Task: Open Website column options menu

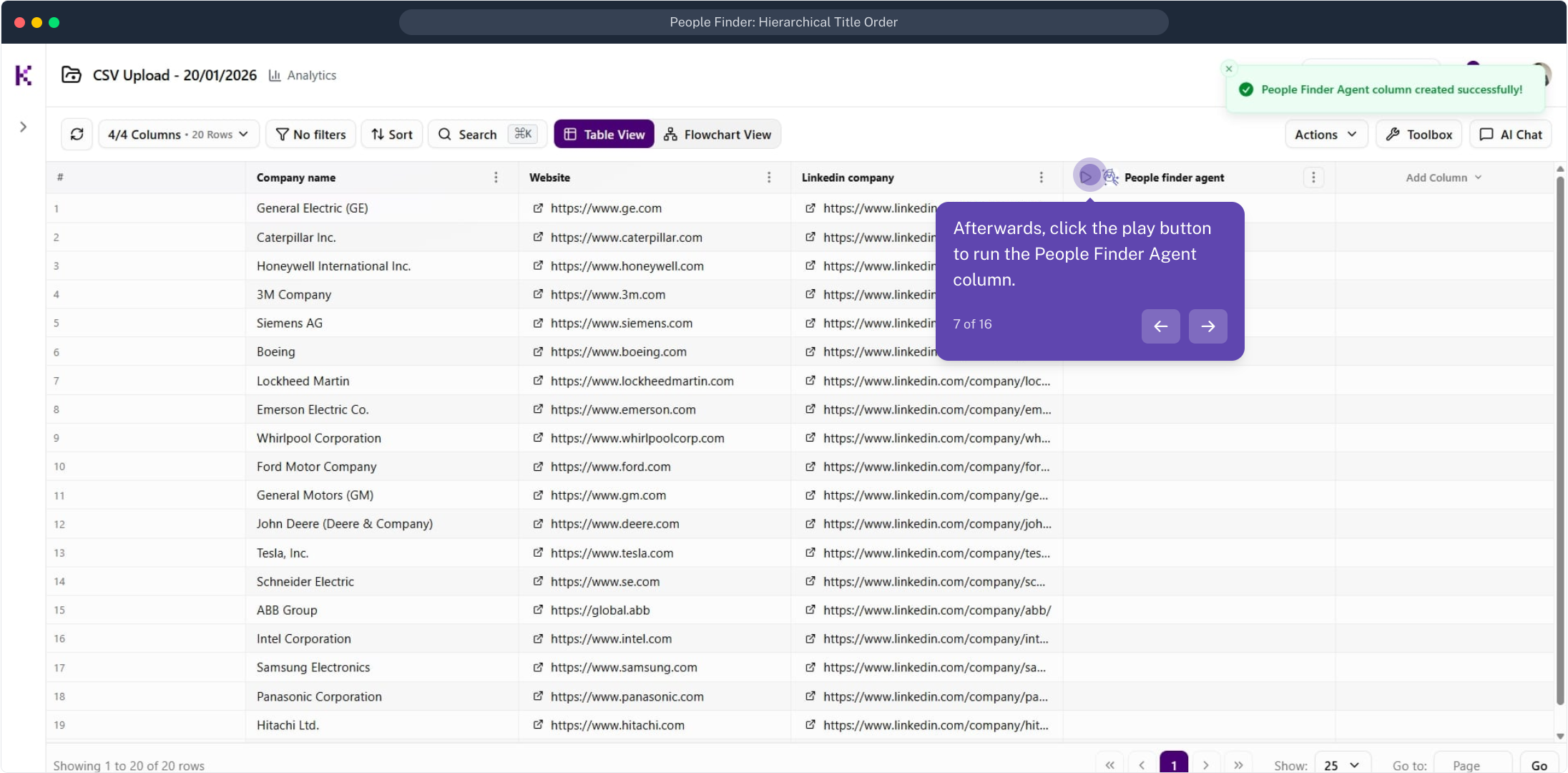Action: click(x=769, y=178)
